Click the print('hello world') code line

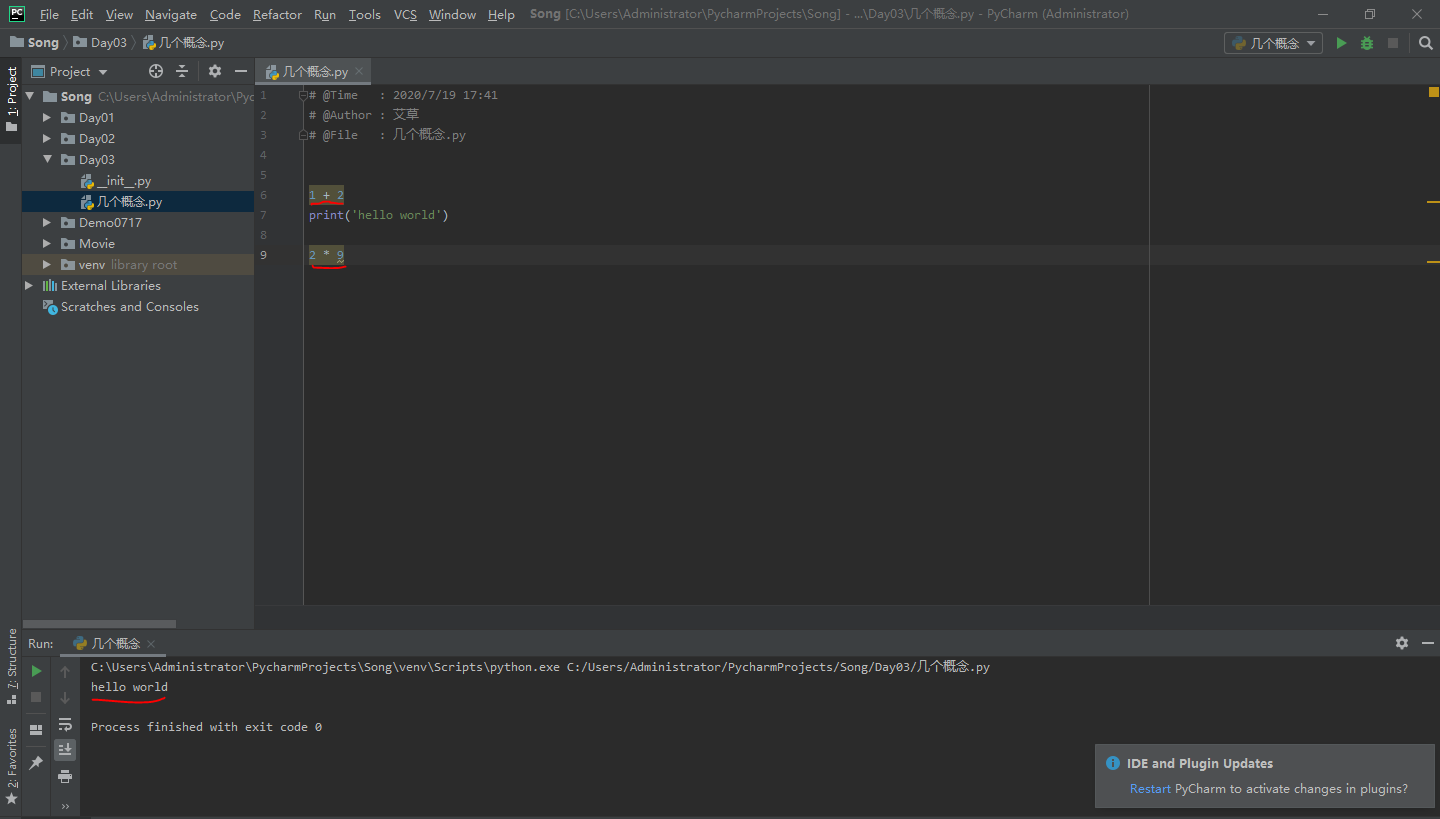click(x=379, y=215)
